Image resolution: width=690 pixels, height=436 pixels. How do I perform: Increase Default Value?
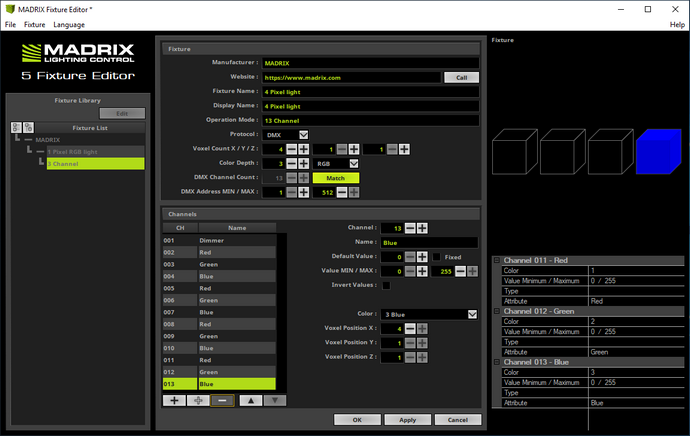point(422,257)
